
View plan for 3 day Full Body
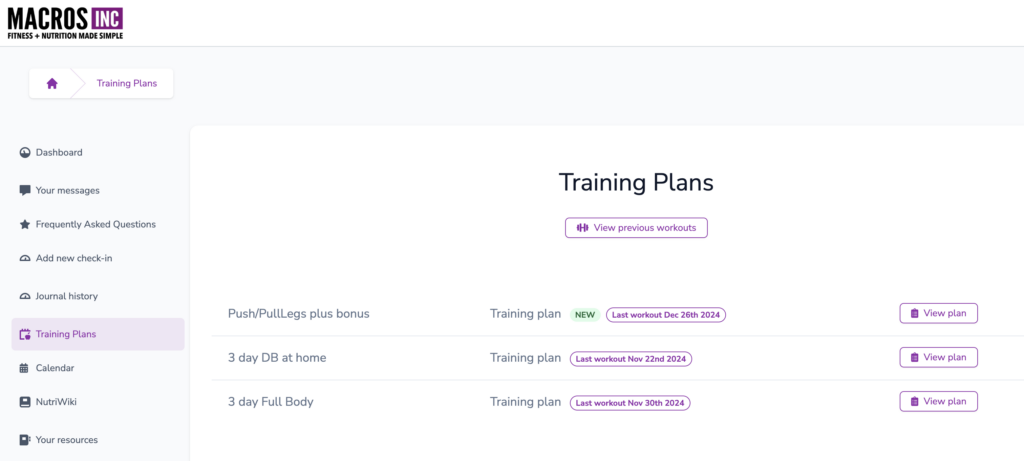point(938,401)
